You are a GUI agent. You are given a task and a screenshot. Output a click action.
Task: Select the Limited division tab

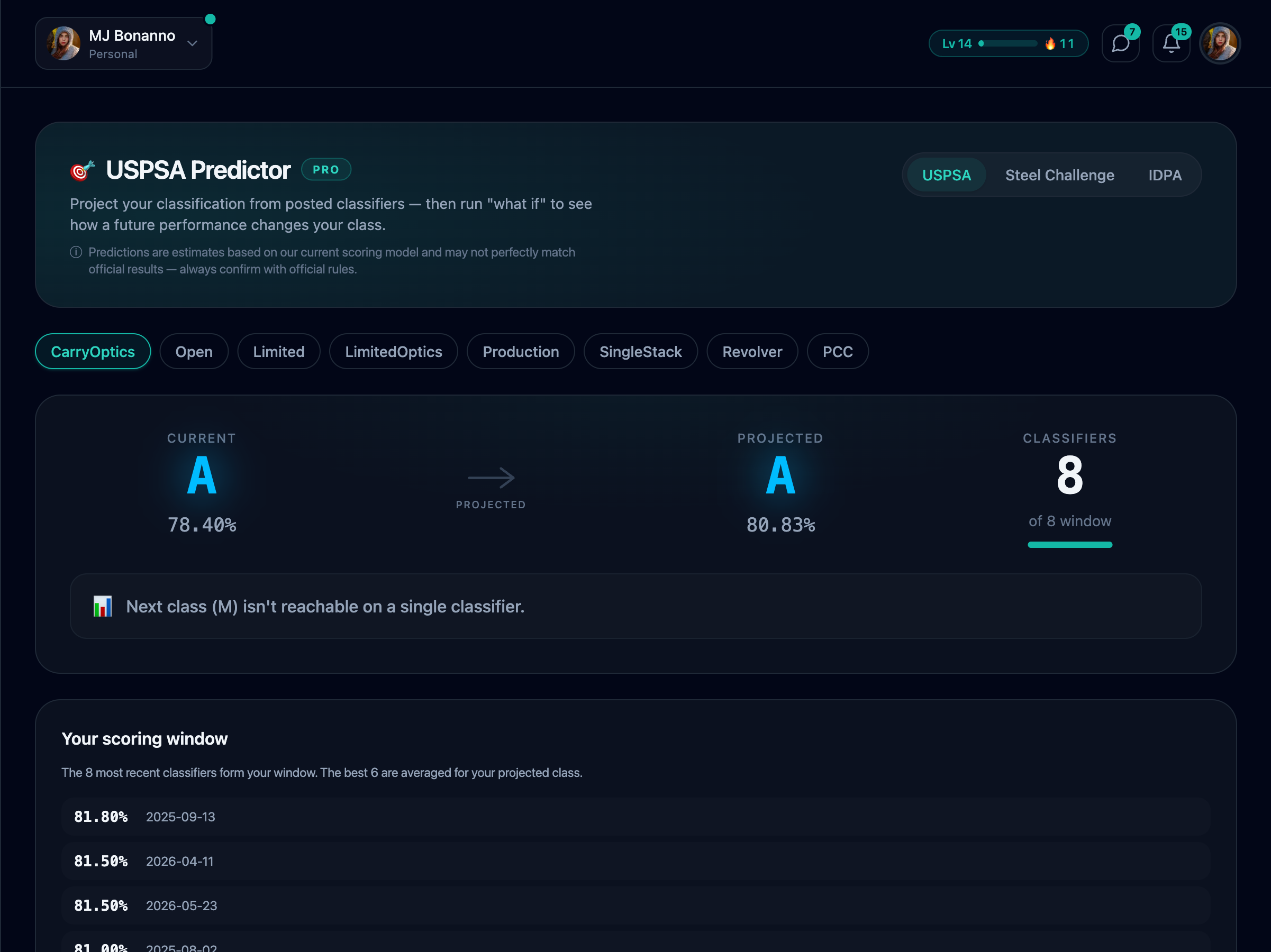279,351
